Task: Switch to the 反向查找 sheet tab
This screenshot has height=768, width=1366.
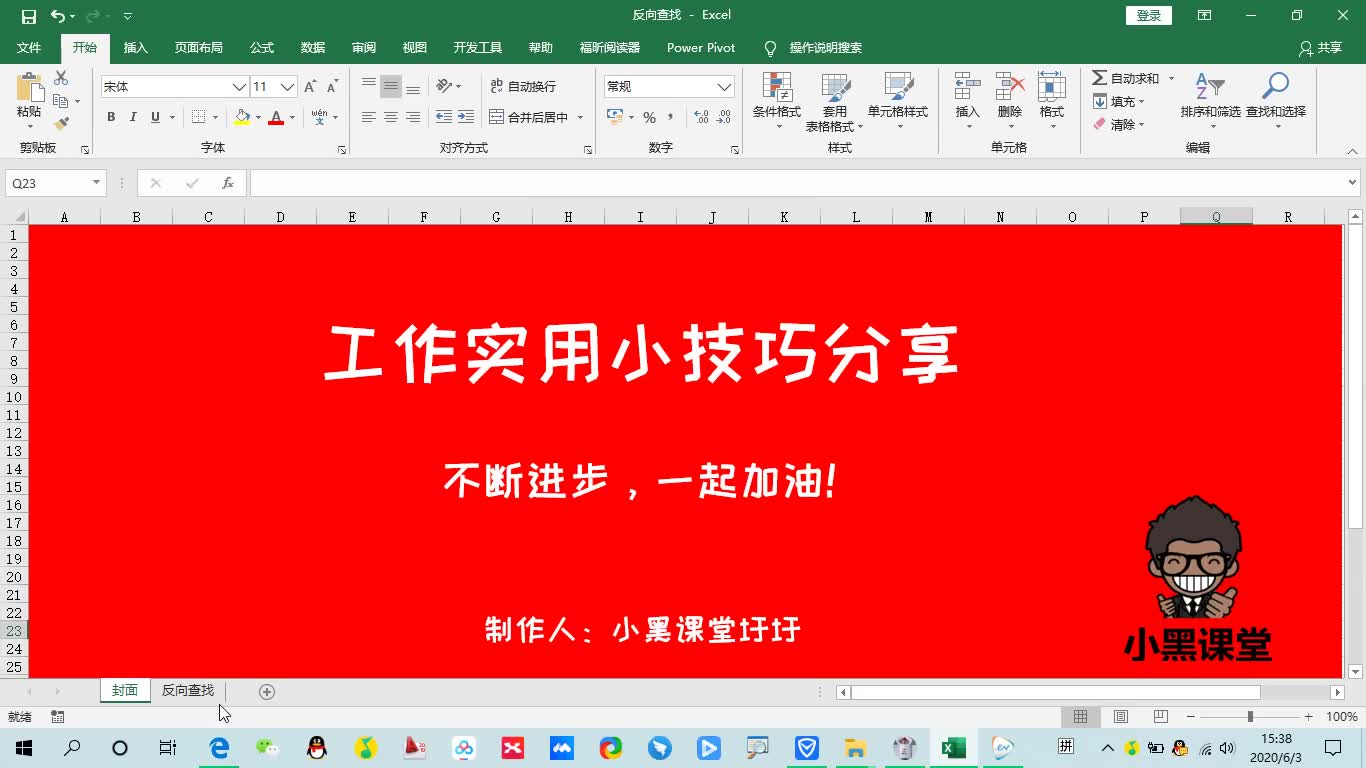Action: pyautogui.click(x=186, y=690)
